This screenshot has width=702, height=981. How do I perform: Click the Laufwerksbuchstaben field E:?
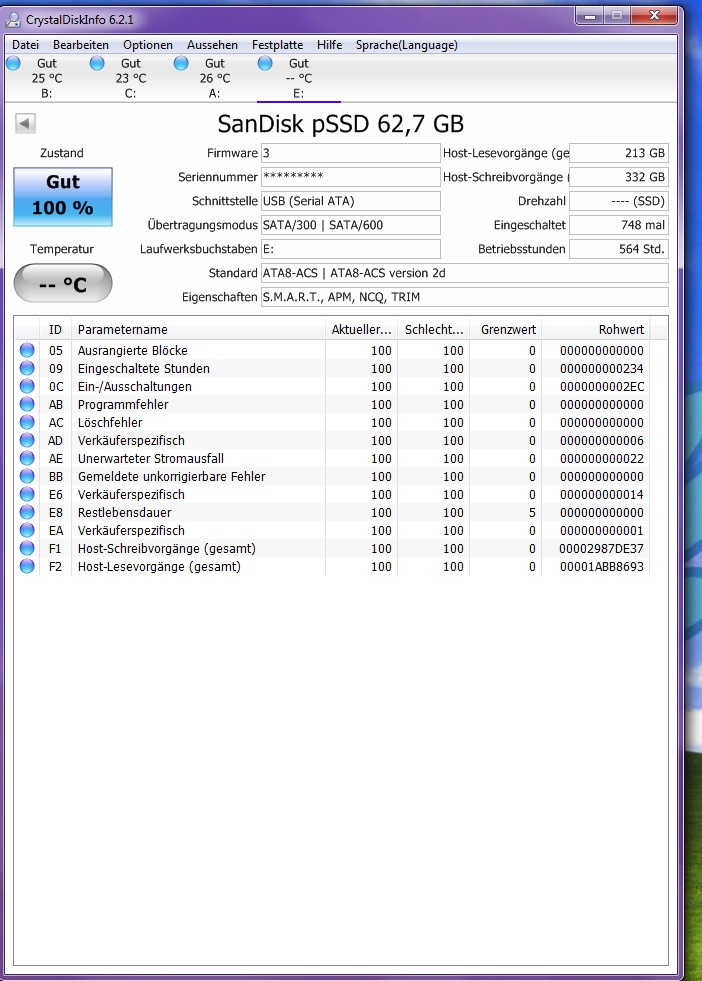(x=350, y=249)
